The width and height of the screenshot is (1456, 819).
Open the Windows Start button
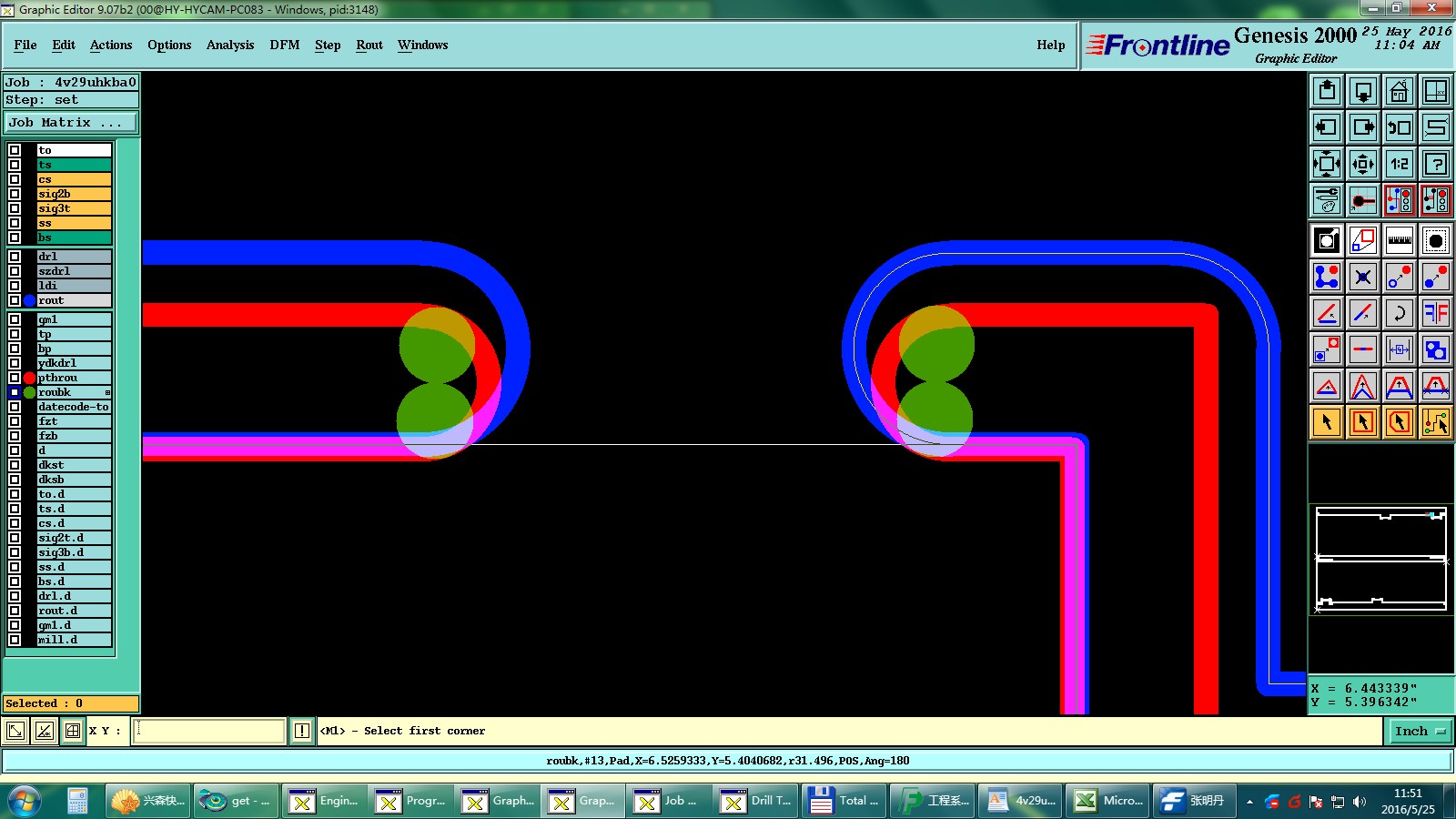click(x=25, y=801)
